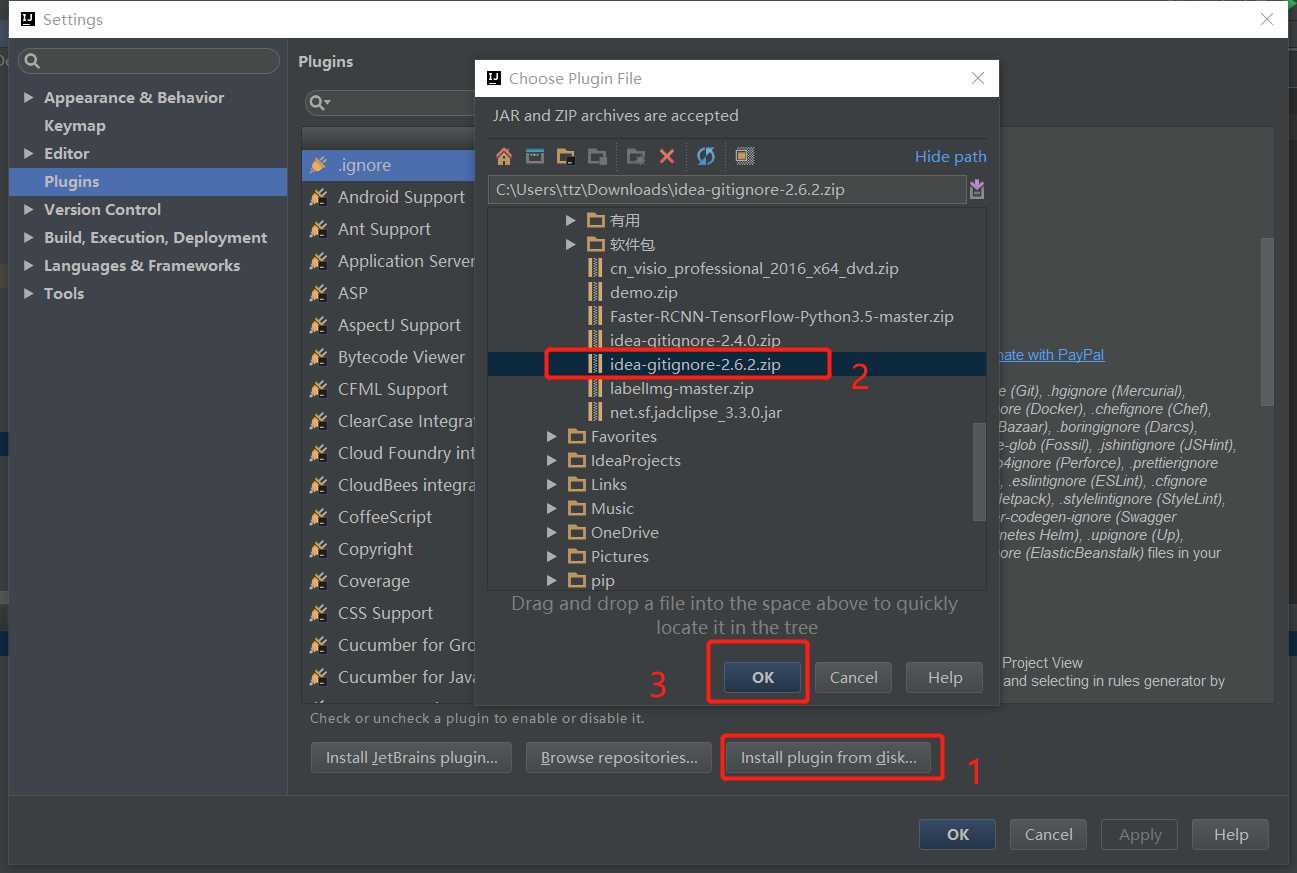Expand the Version Control settings category
Viewport: 1297px width, 873px height.
[x=28, y=209]
